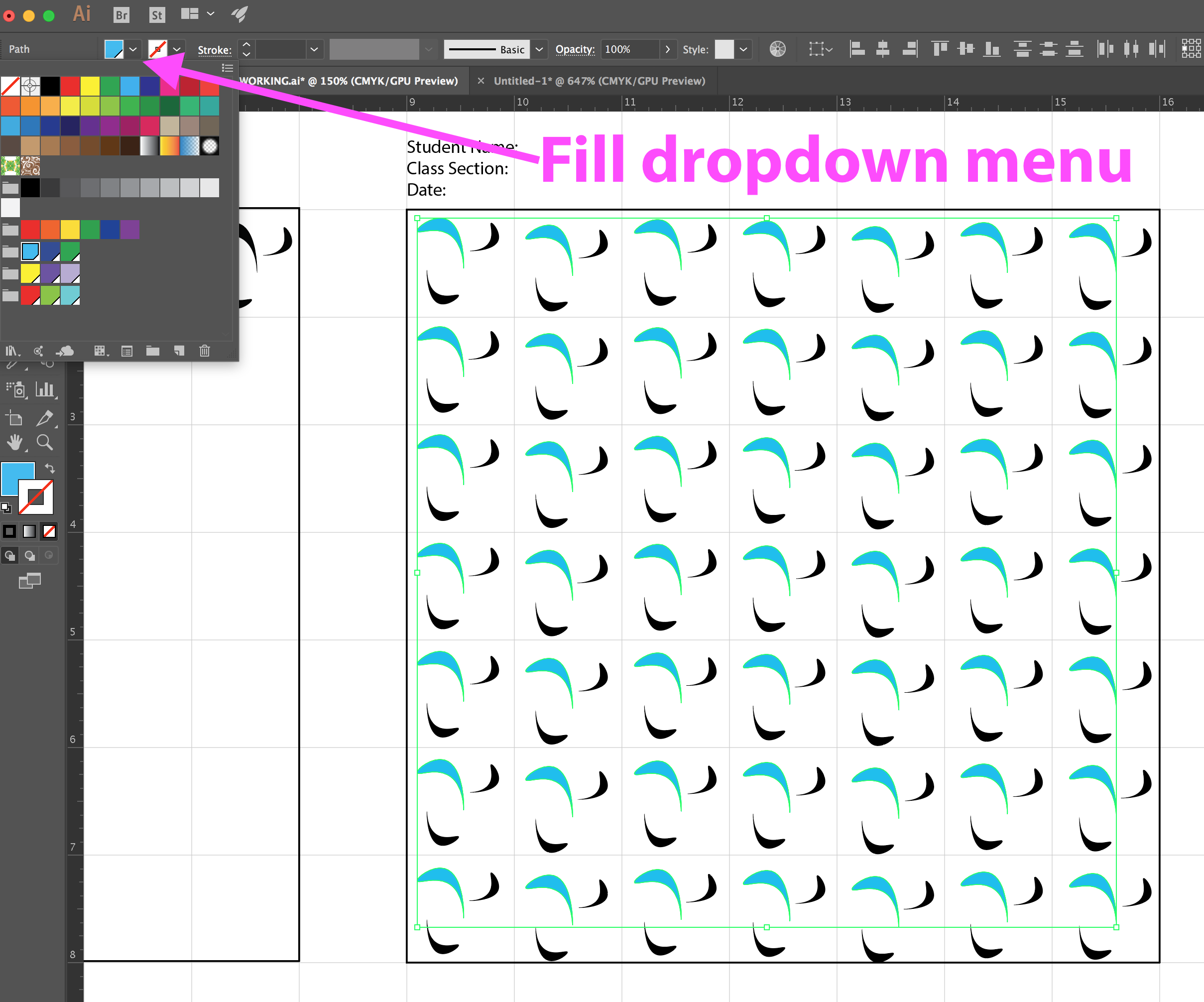Switch to the Untitled-1 document tab
The image size is (1204, 1002).
[599, 81]
